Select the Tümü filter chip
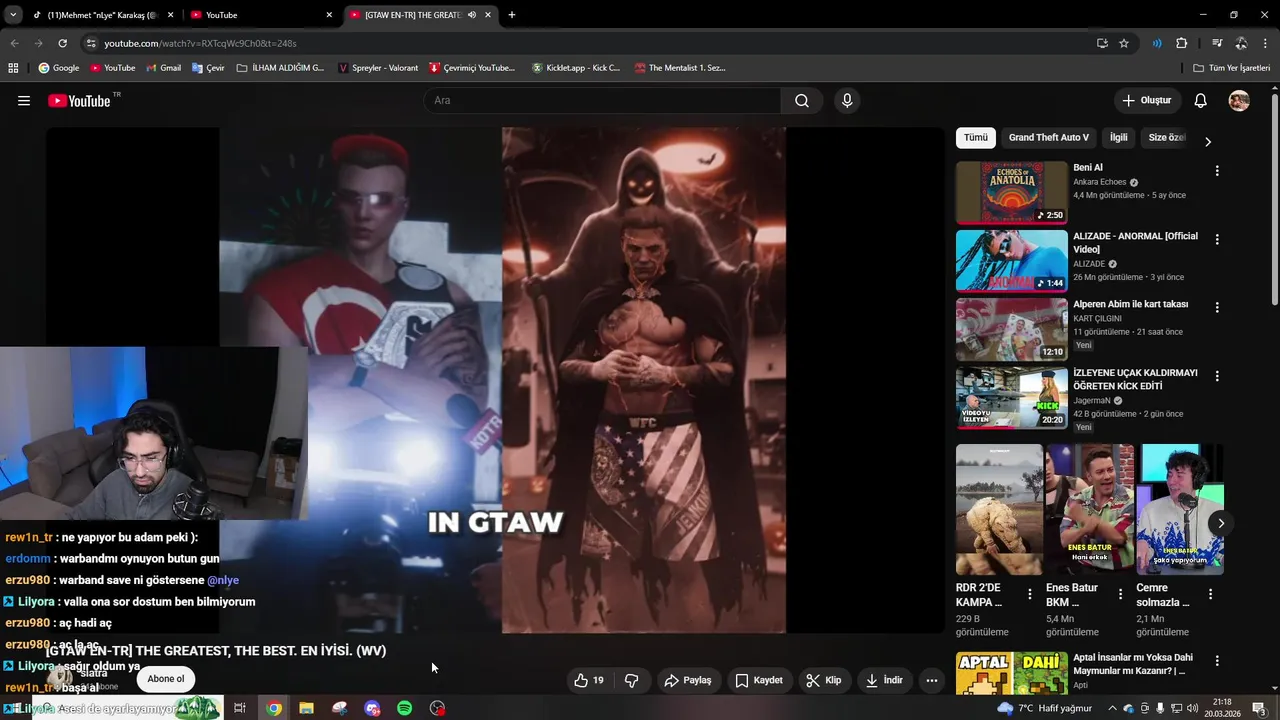This screenshot has width=1280, height=720. (x=976, y=138)
